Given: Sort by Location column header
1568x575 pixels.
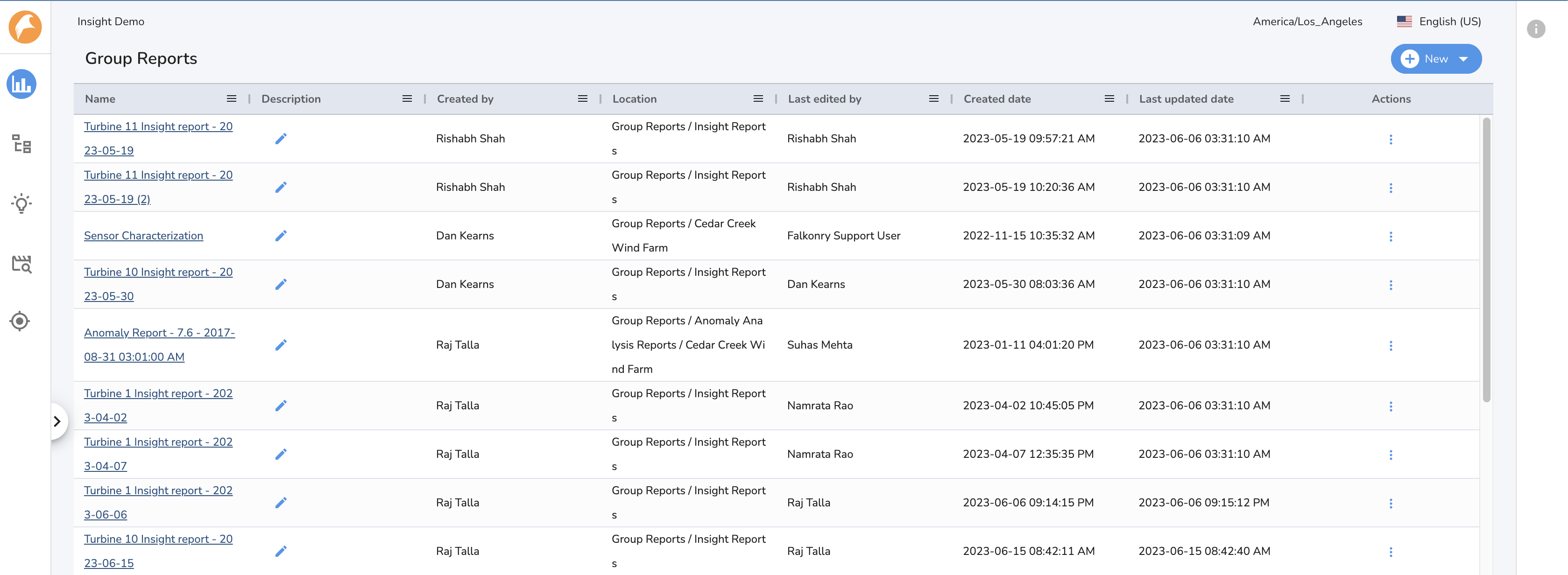Looking at the screenshot, I should coord(634,98).
